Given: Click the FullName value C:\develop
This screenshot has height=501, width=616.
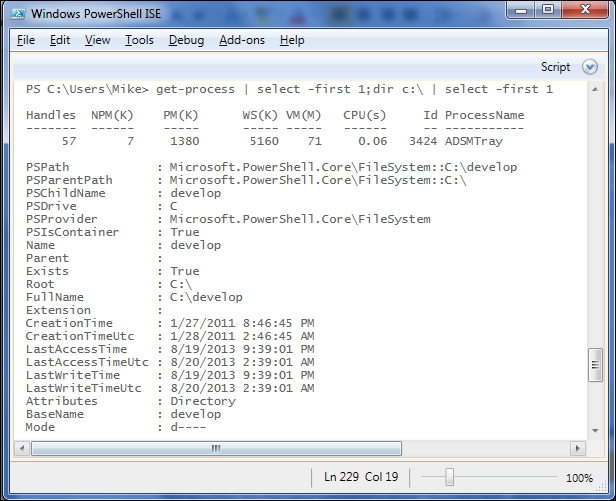Looking at the screenshot, I should (x=206, y=297).
